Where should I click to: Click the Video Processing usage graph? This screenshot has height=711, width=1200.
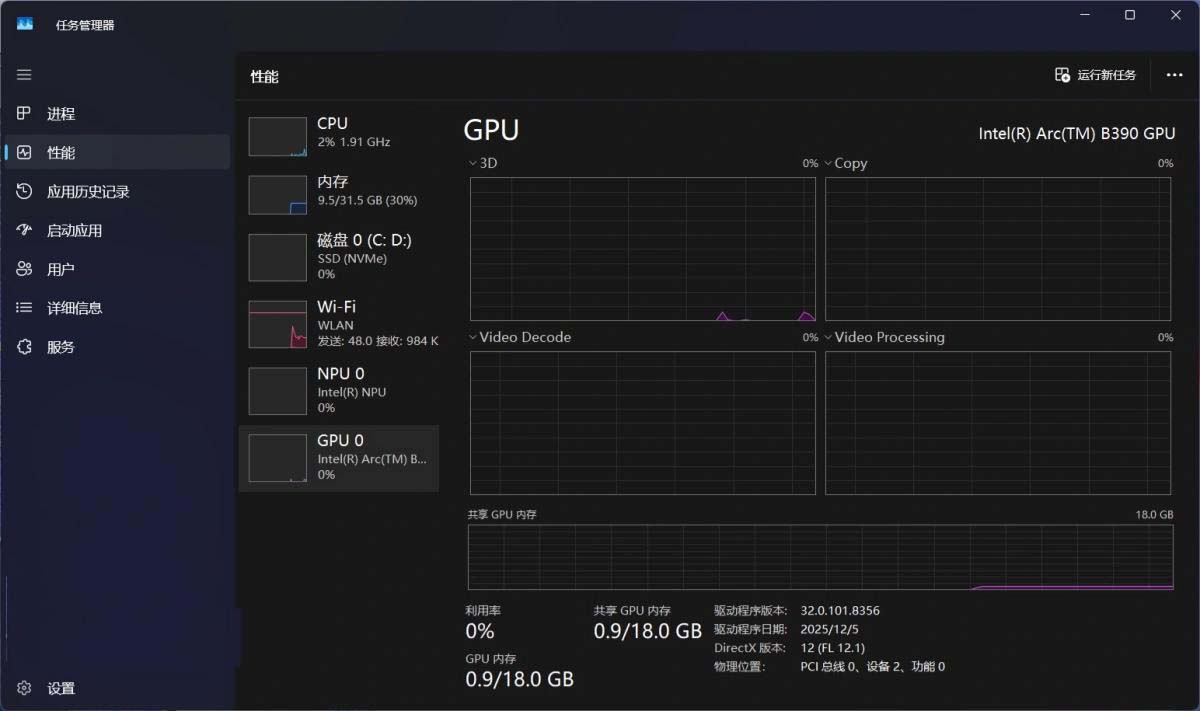coord(998,423)
